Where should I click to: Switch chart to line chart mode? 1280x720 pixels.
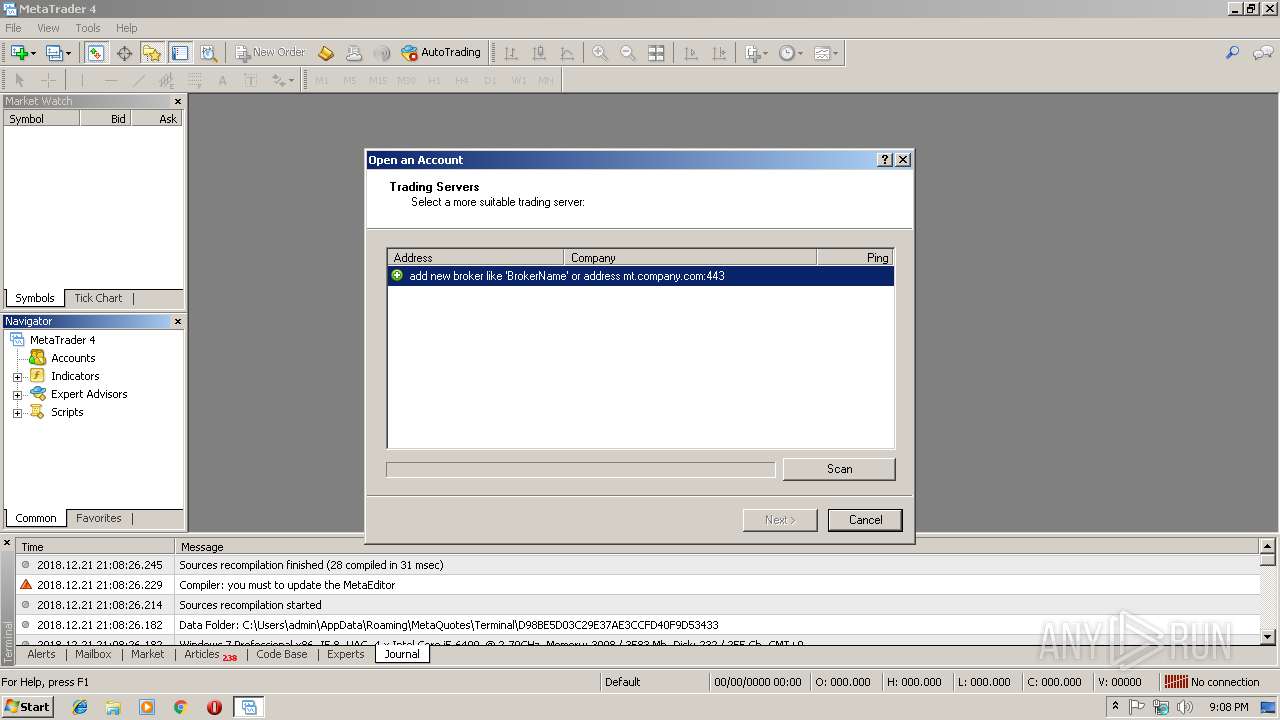[x=567, y=53]
